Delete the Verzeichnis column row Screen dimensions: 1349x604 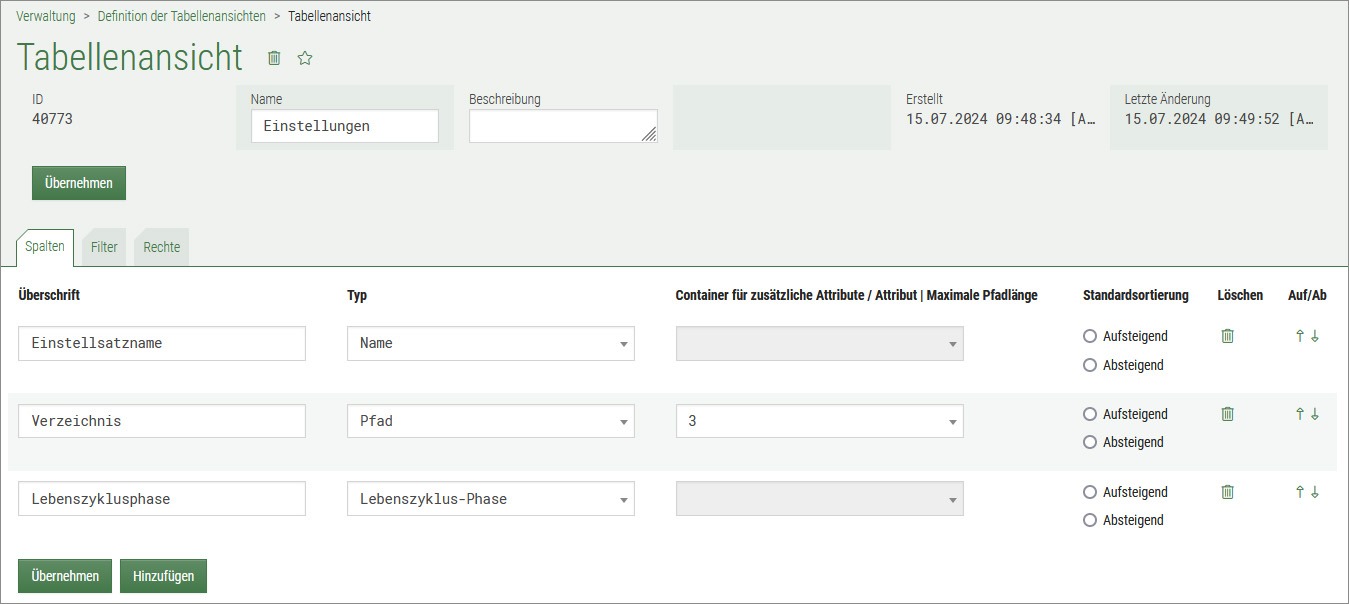[x=1227, y=414]
